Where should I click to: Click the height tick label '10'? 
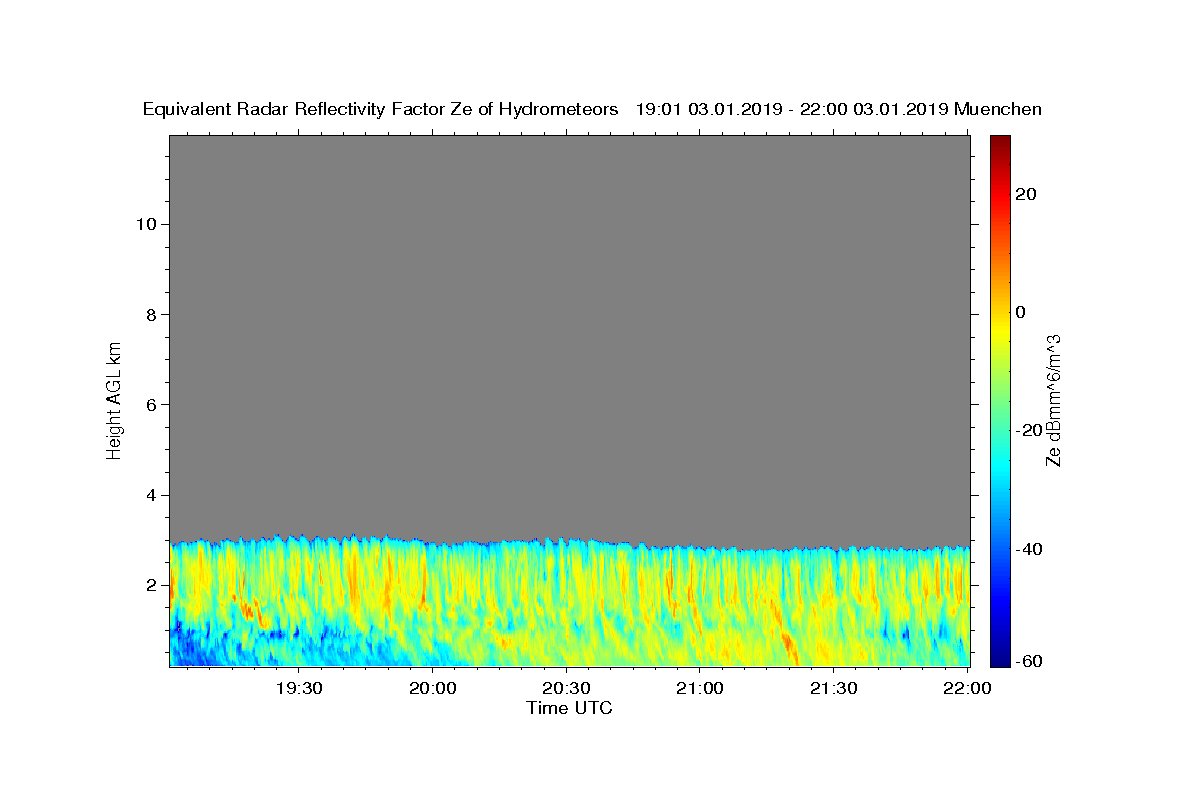click(145, 224)
